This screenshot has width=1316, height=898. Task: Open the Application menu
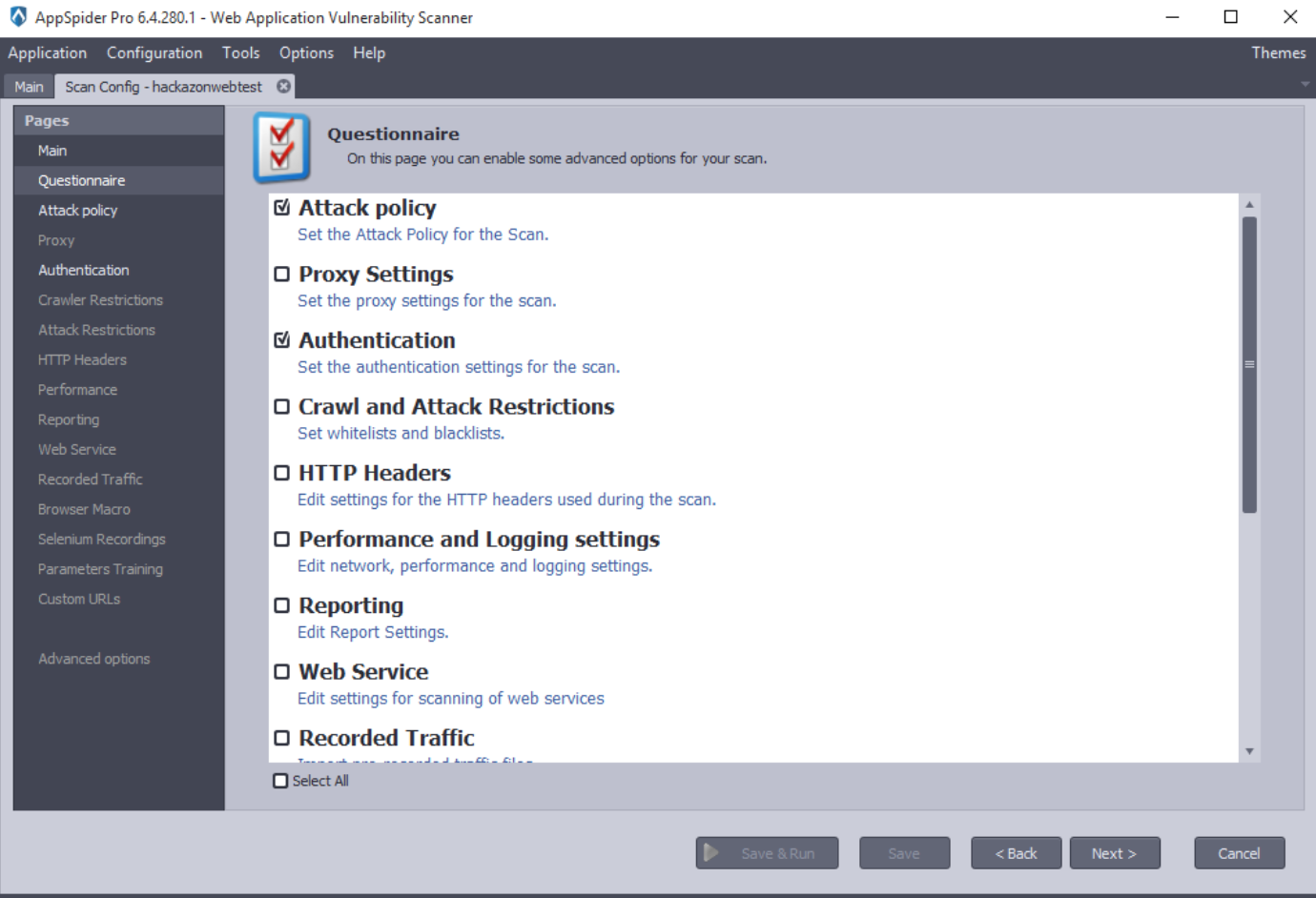tap(47, 53)
